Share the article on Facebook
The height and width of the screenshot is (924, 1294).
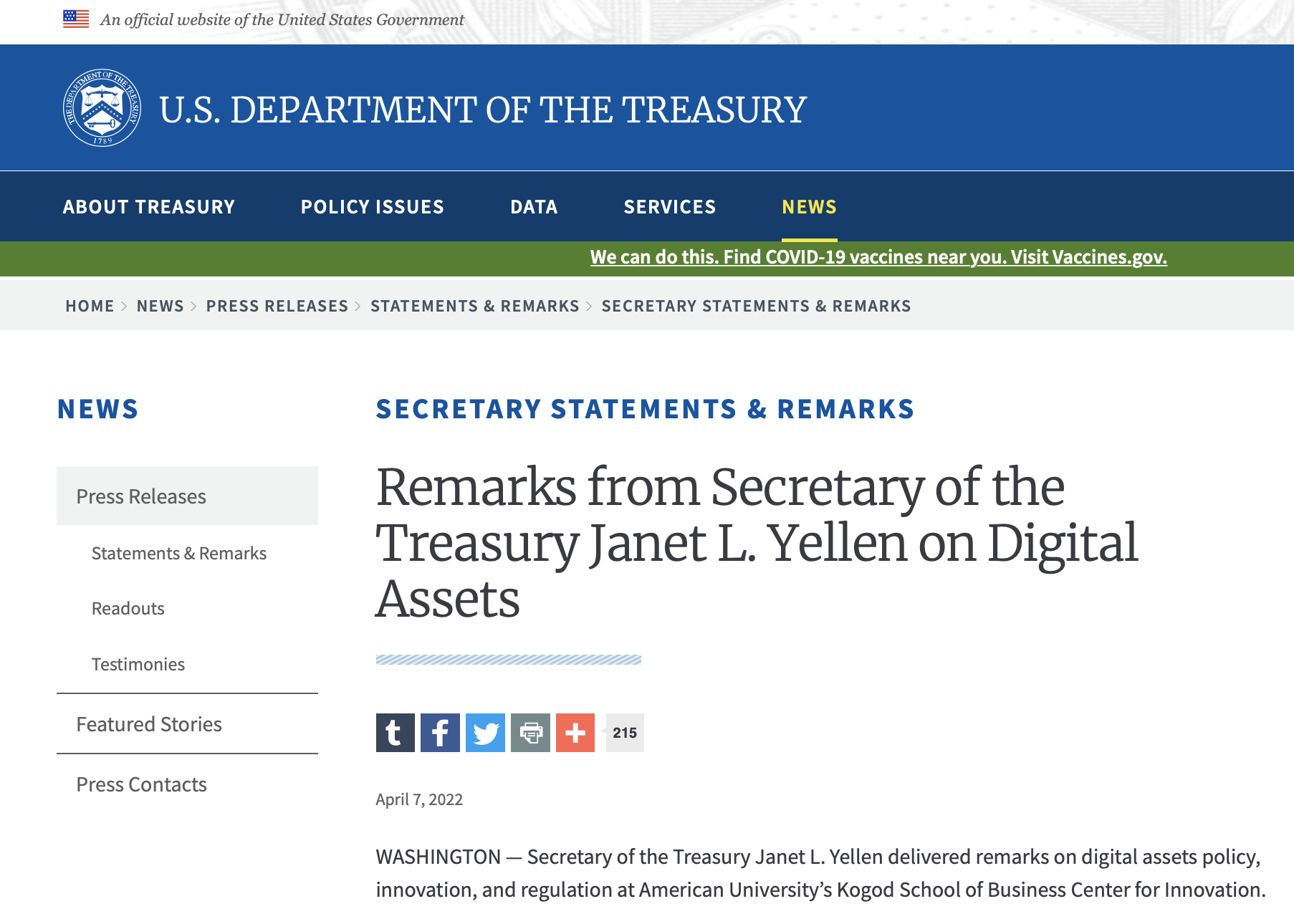440,733
